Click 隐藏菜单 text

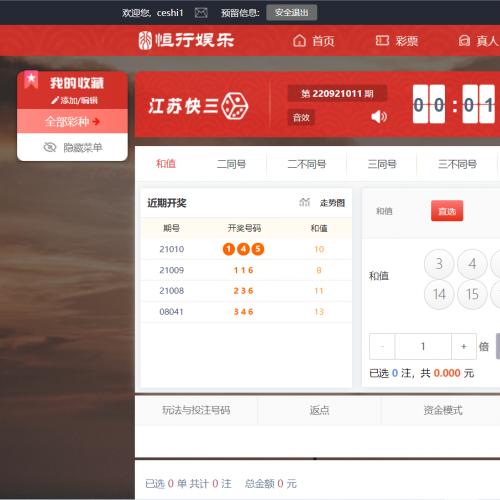click(83, 147)
